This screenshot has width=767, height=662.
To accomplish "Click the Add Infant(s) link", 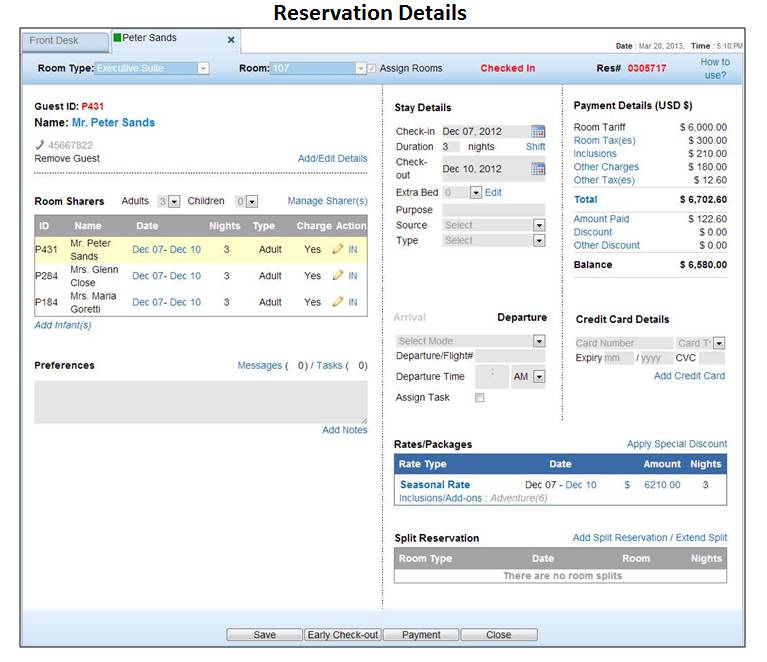I will pos(63,325).
